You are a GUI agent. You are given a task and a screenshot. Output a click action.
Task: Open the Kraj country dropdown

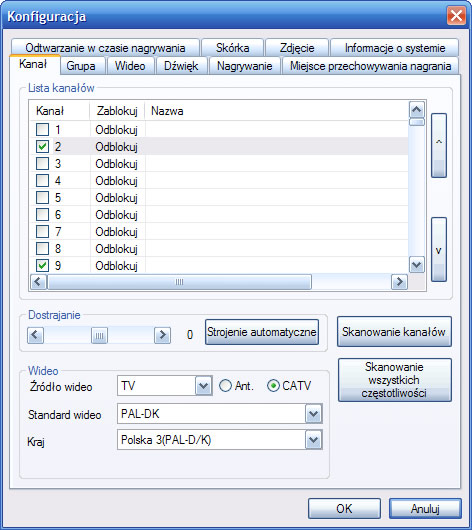313,440
